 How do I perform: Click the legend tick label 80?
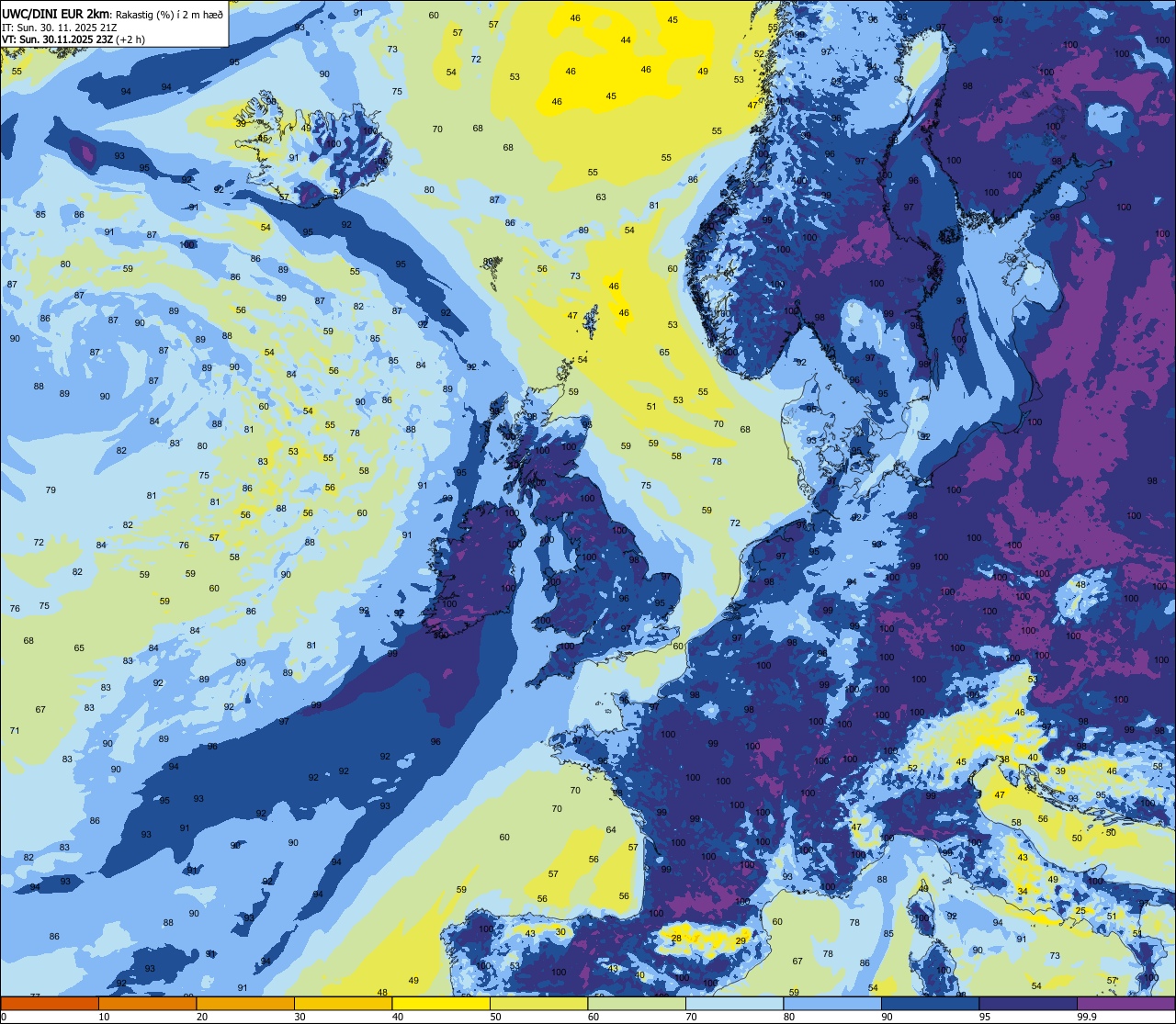(788, 1017)
